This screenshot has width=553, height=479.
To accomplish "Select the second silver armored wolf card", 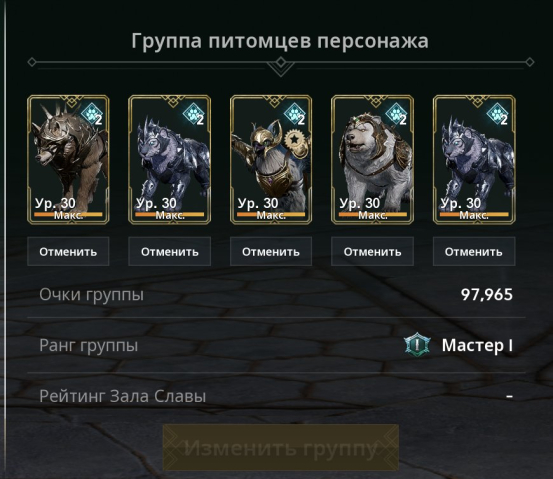I will tap(170, 159).
